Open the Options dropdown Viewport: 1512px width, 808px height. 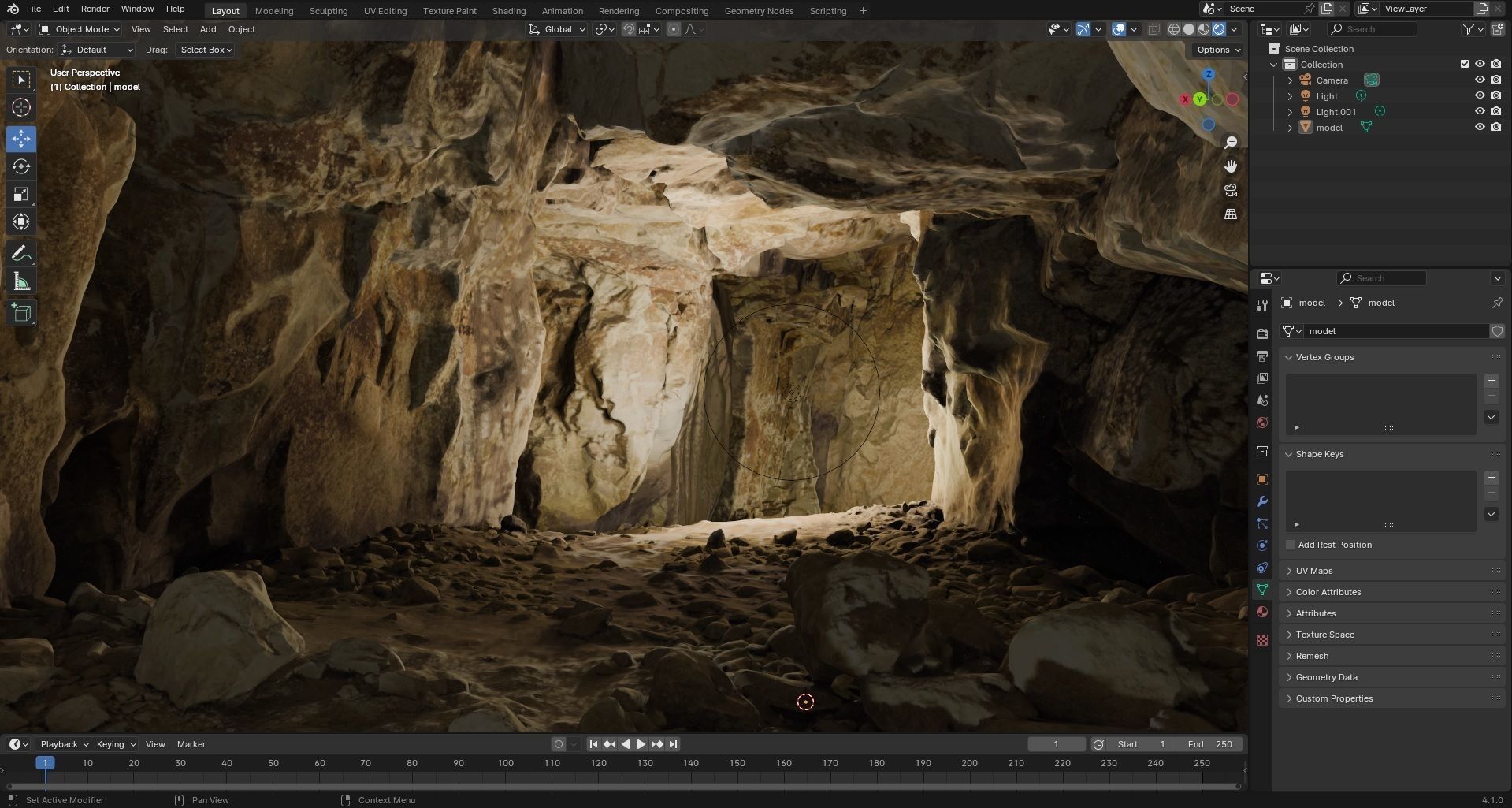[1218, 50]
